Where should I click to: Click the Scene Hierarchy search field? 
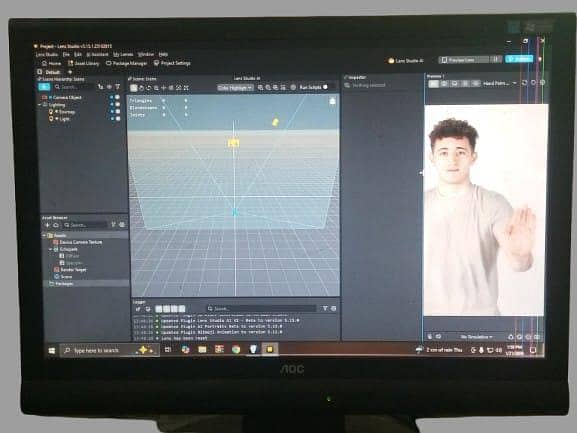pyautogui.click(x=74, y=87)
